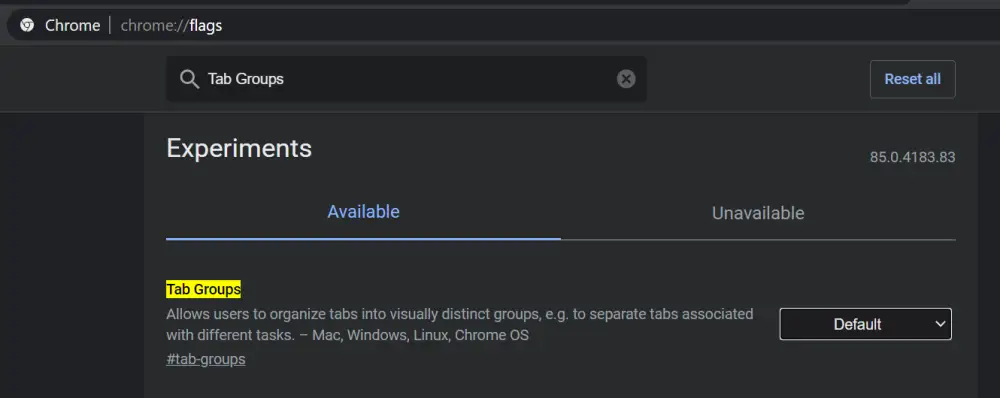Click the description beginning 'Allows users to organize tabs'

[460, 324]
